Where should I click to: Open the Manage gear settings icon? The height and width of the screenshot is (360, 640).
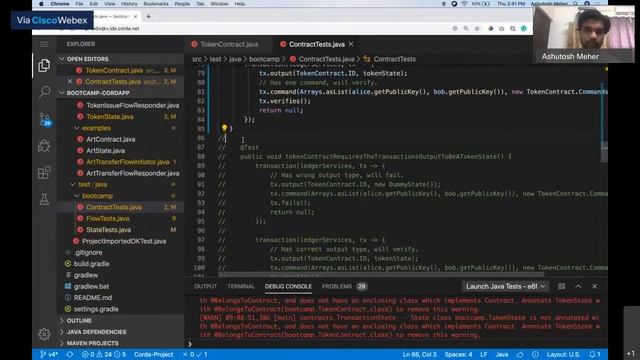pyautogui.click(x=44, y=334)
